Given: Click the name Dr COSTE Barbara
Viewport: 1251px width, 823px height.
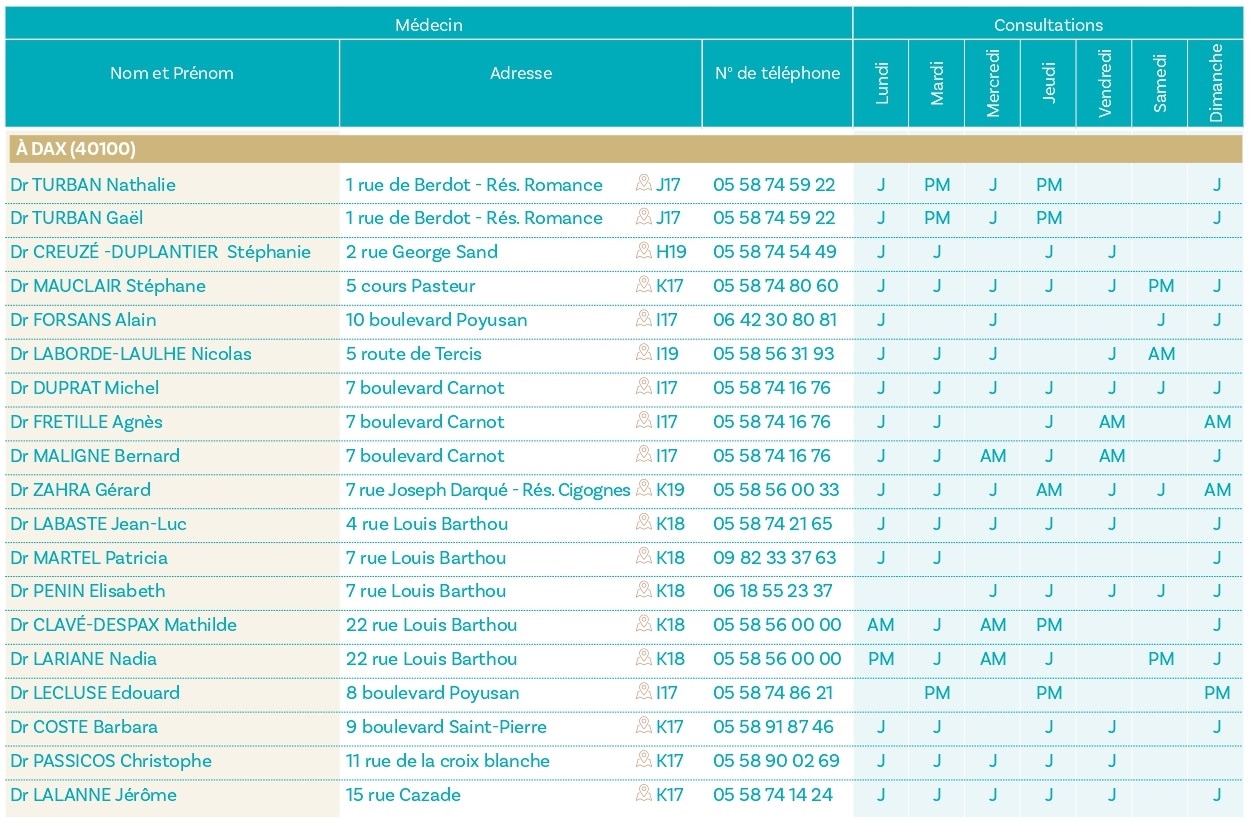Looking at the screenshot, I should click(x=84, y=726).
